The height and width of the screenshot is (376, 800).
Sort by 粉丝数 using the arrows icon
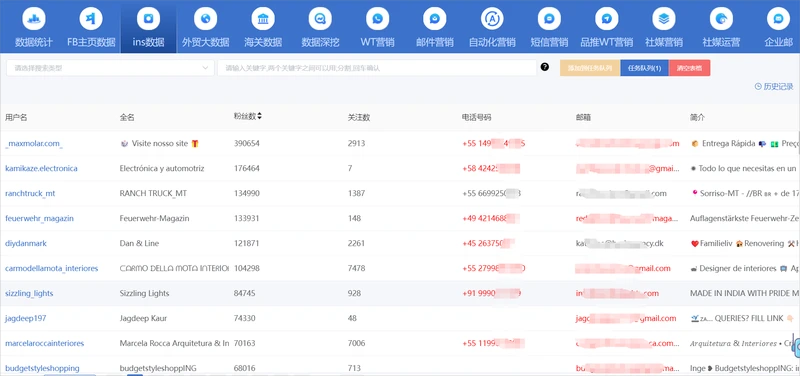(x=260, y=116)
